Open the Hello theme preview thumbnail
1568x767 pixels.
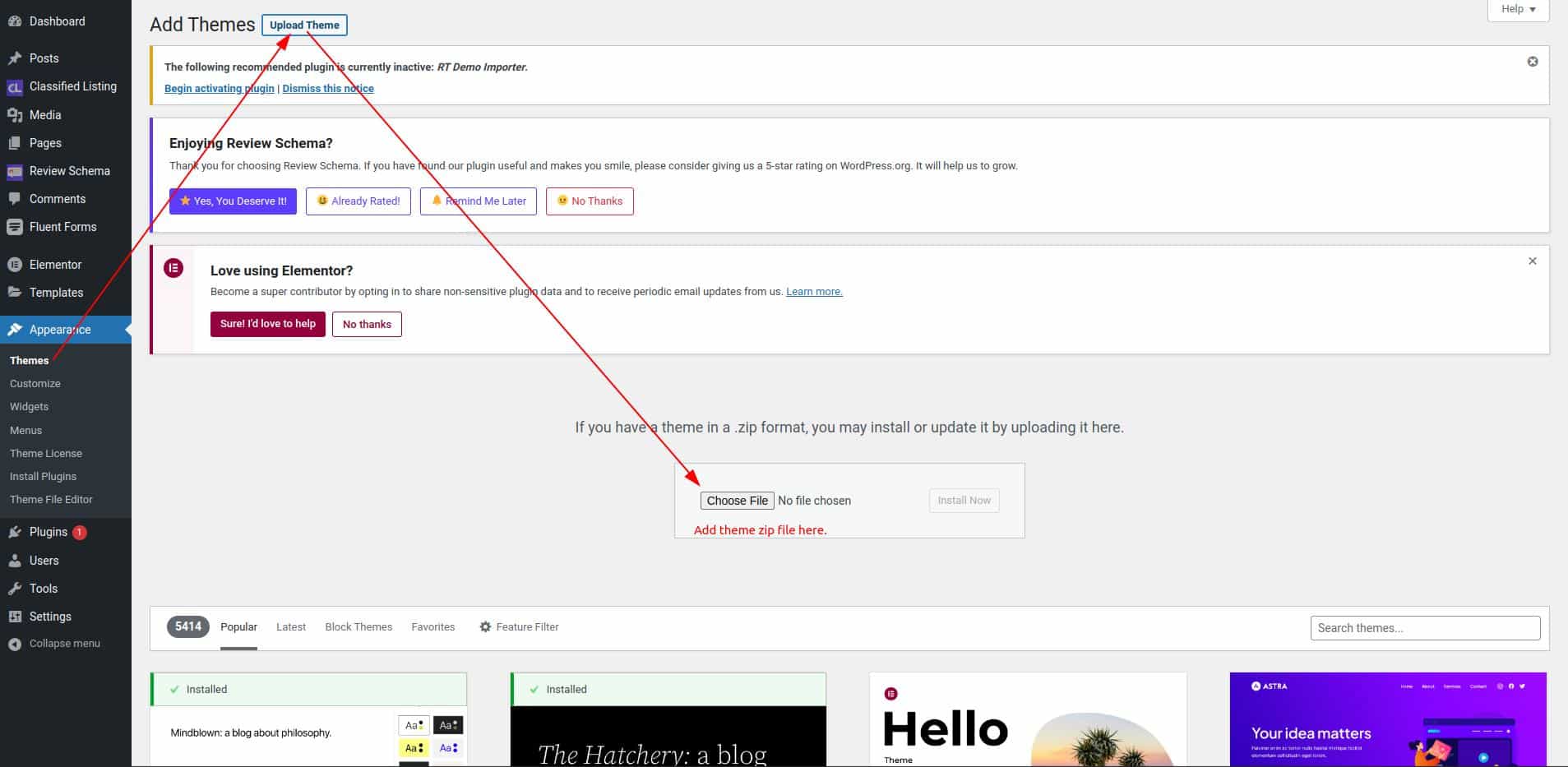tap(1028, 720)
